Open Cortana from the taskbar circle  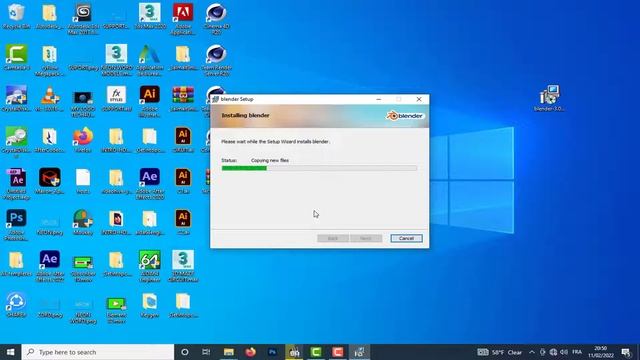[184, 352]
